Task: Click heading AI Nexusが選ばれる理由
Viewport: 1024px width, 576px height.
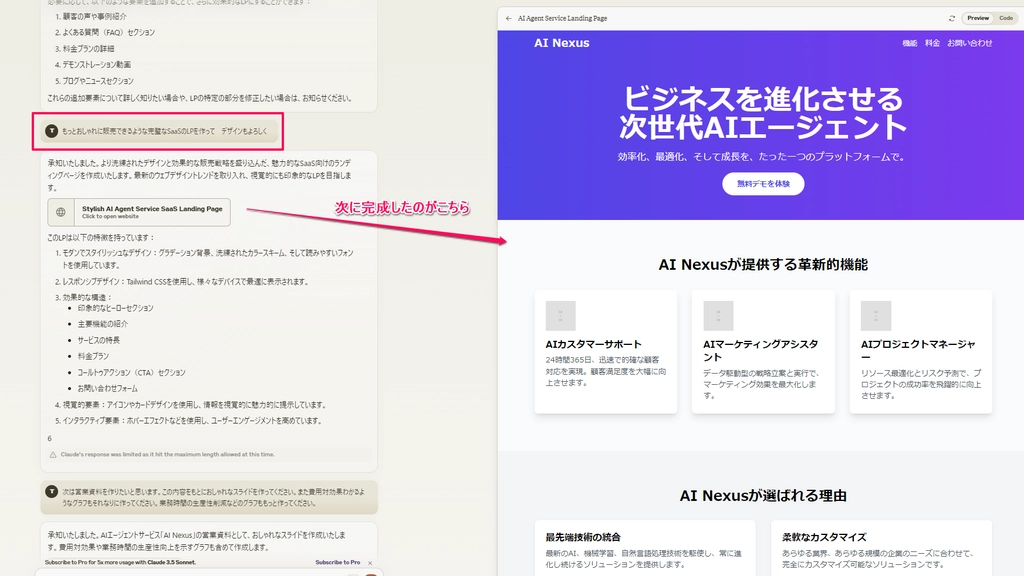Action: (x=763, y=496)
